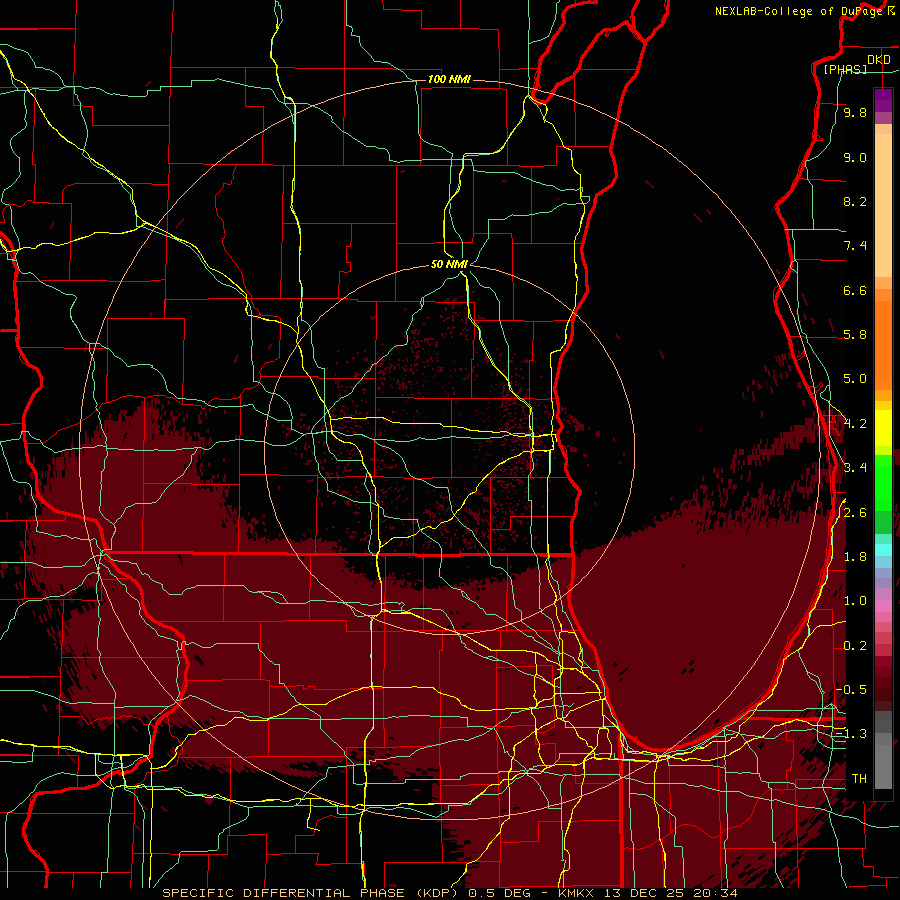Viewport: 900px width, 900px height.
Task: Click the 8.2 legend value
Action: coord(855,201)
